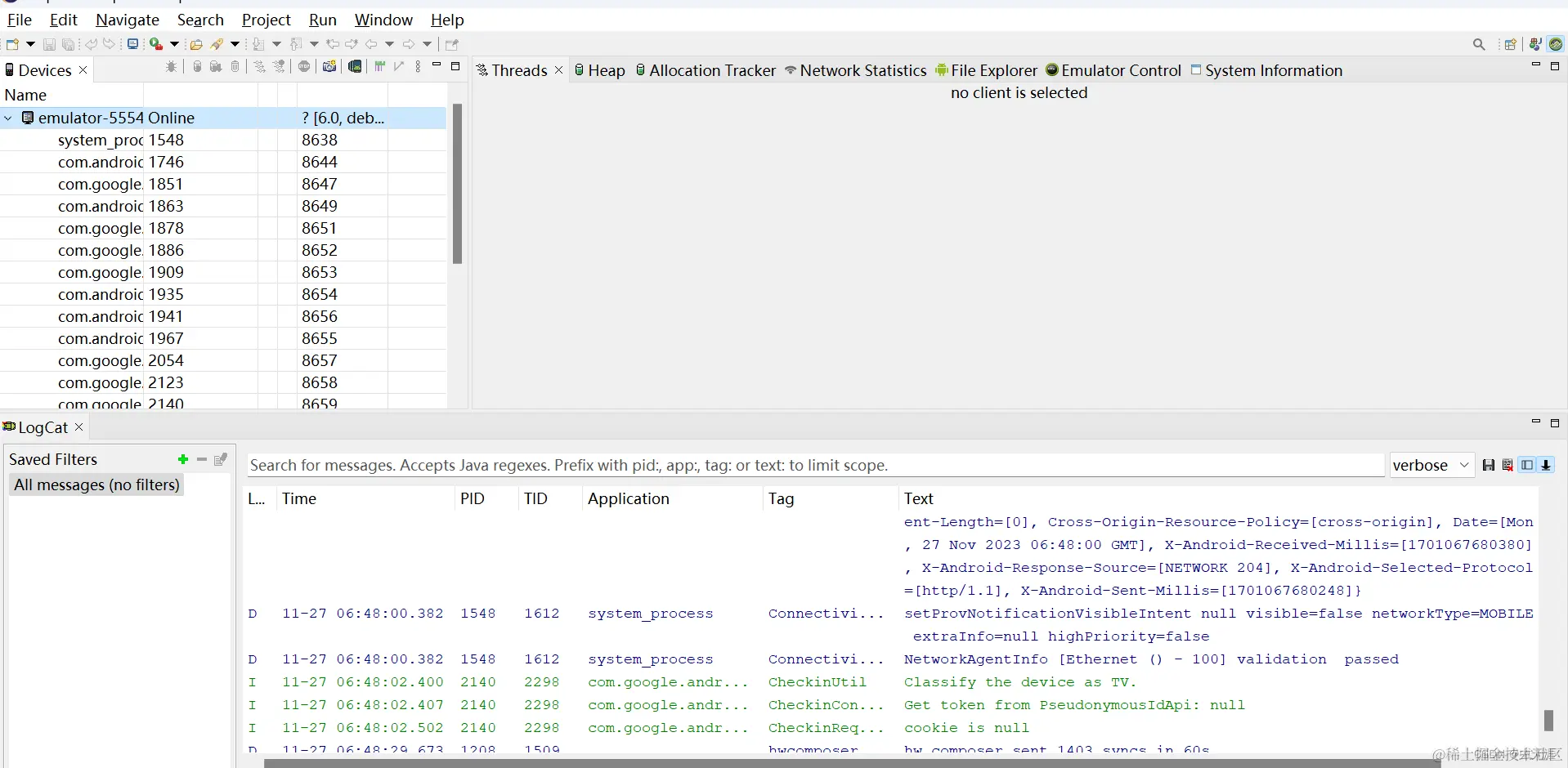Image resolution: width=1568 pixels, height=768 pixels.
Task: Switch to the Emulator Control tab
Action: coord(1113,71)
